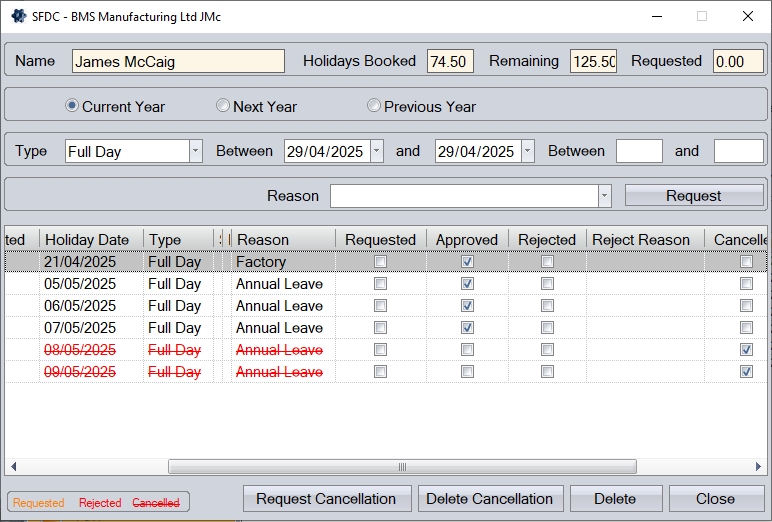Open the Type dropdown showing Full Day

195,151
